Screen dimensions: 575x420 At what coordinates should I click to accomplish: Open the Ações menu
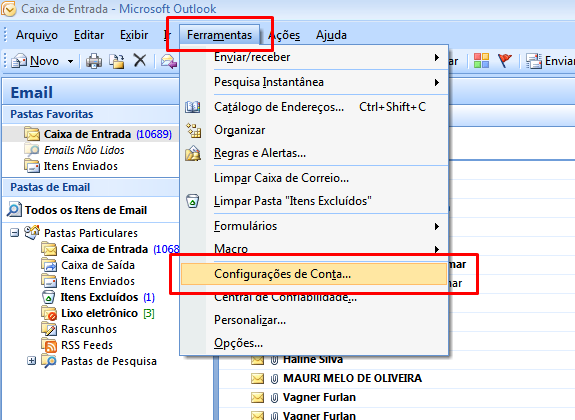click(284, 35)
